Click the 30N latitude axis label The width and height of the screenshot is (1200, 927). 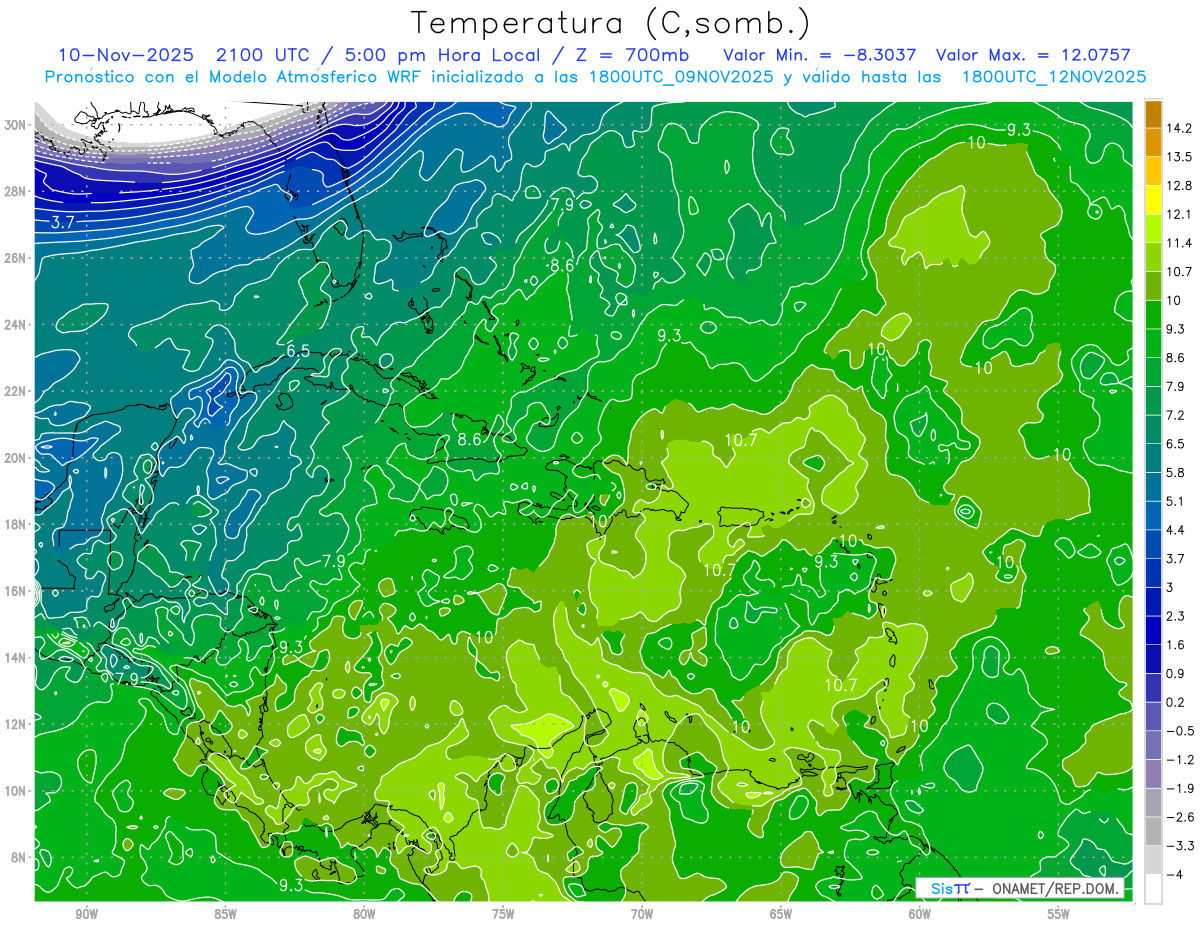point(16,125)
